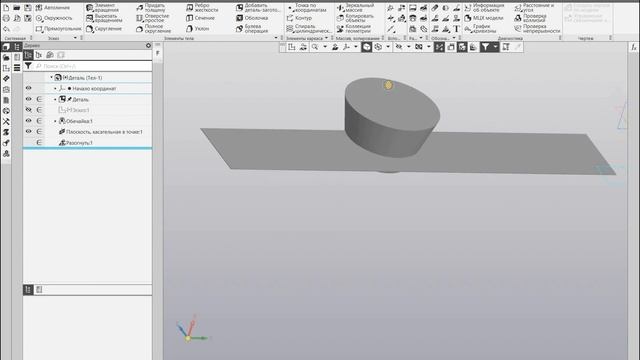Choose the Отверстие простое hole command

(x=153, y=18)
